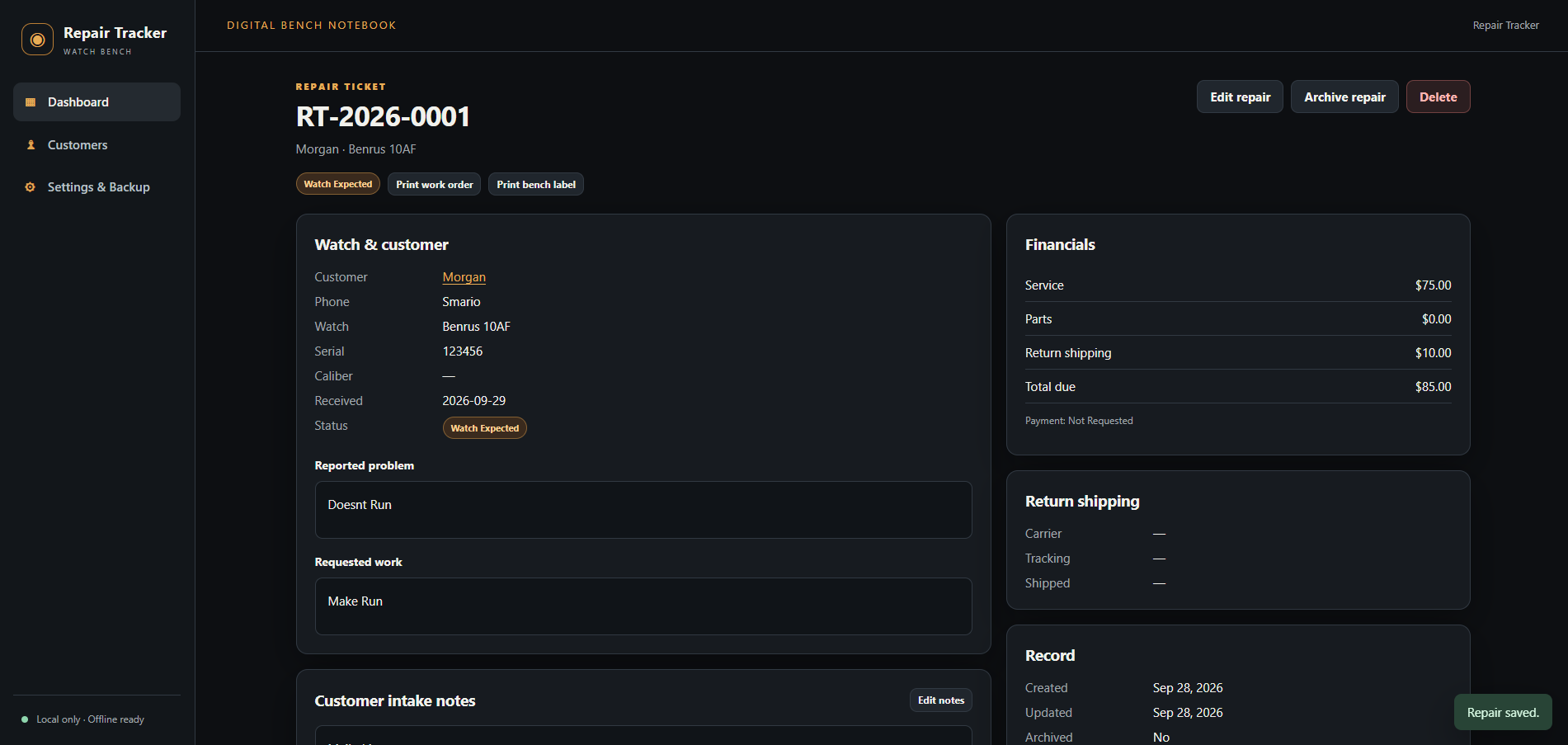The width and height of the screenshot is (1568, 745).
Task: Open Settings & Backup
Action: point(97,187)
